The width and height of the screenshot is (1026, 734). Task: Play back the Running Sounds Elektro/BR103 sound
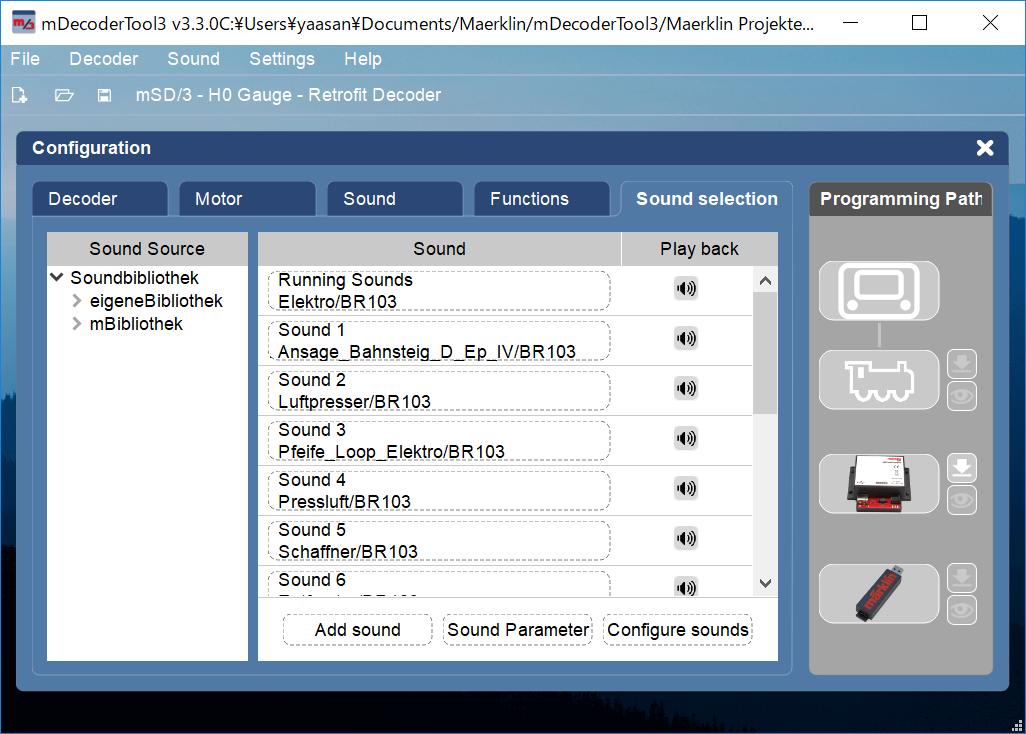(x=686, y=289)
